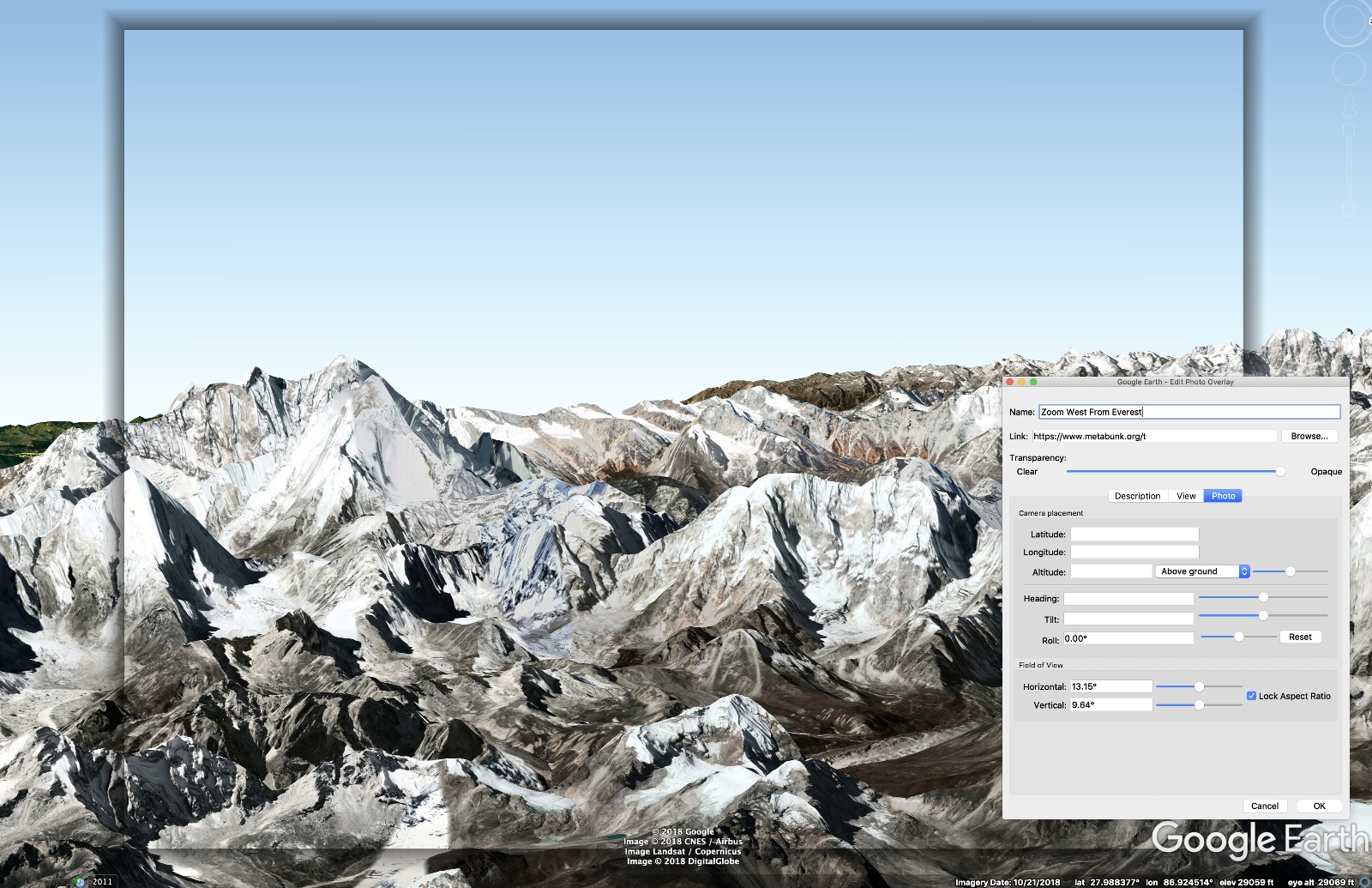Click the Link URL text field
The image size is (1372, 888).
[x=1154, y=436]
